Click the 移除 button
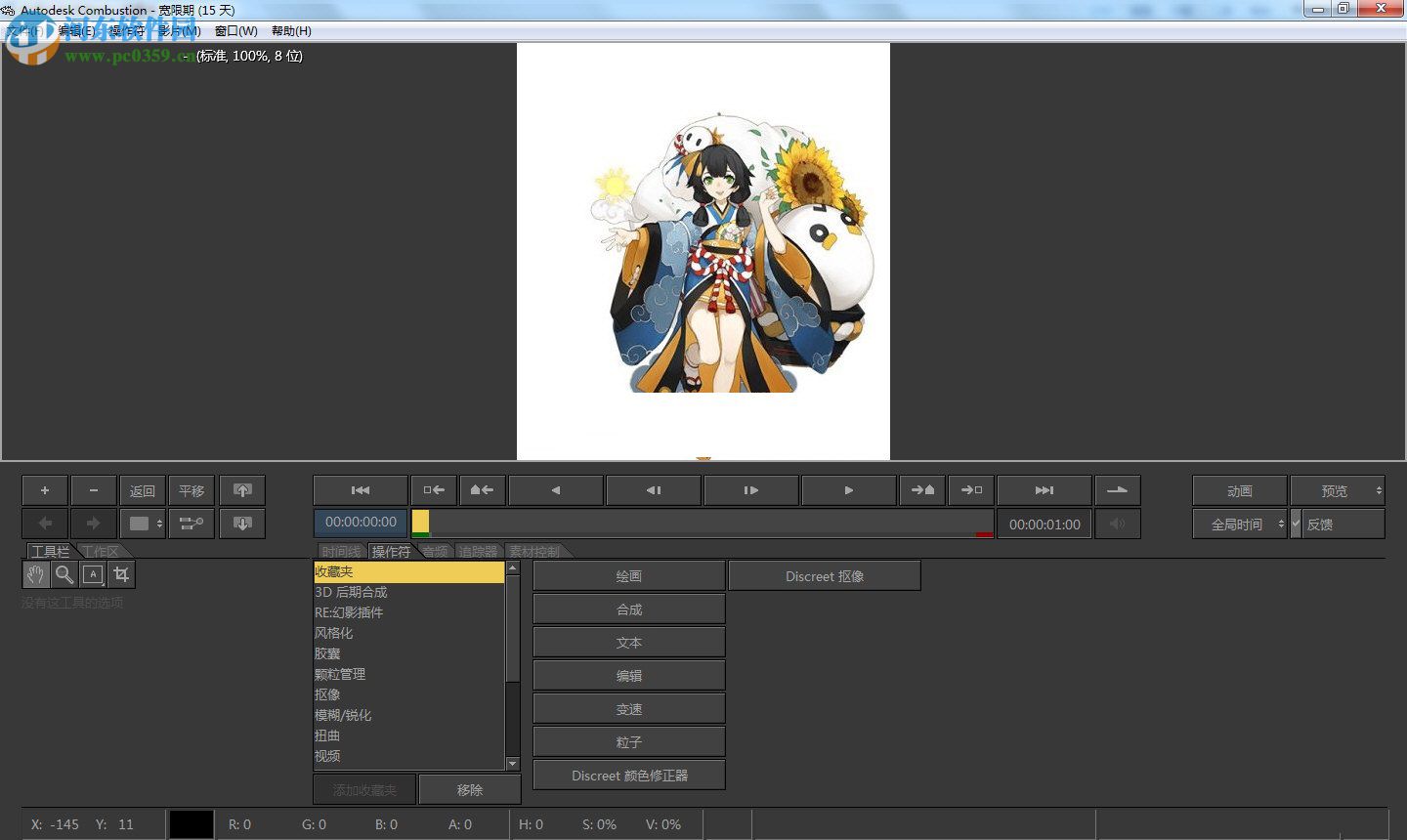 470,789
